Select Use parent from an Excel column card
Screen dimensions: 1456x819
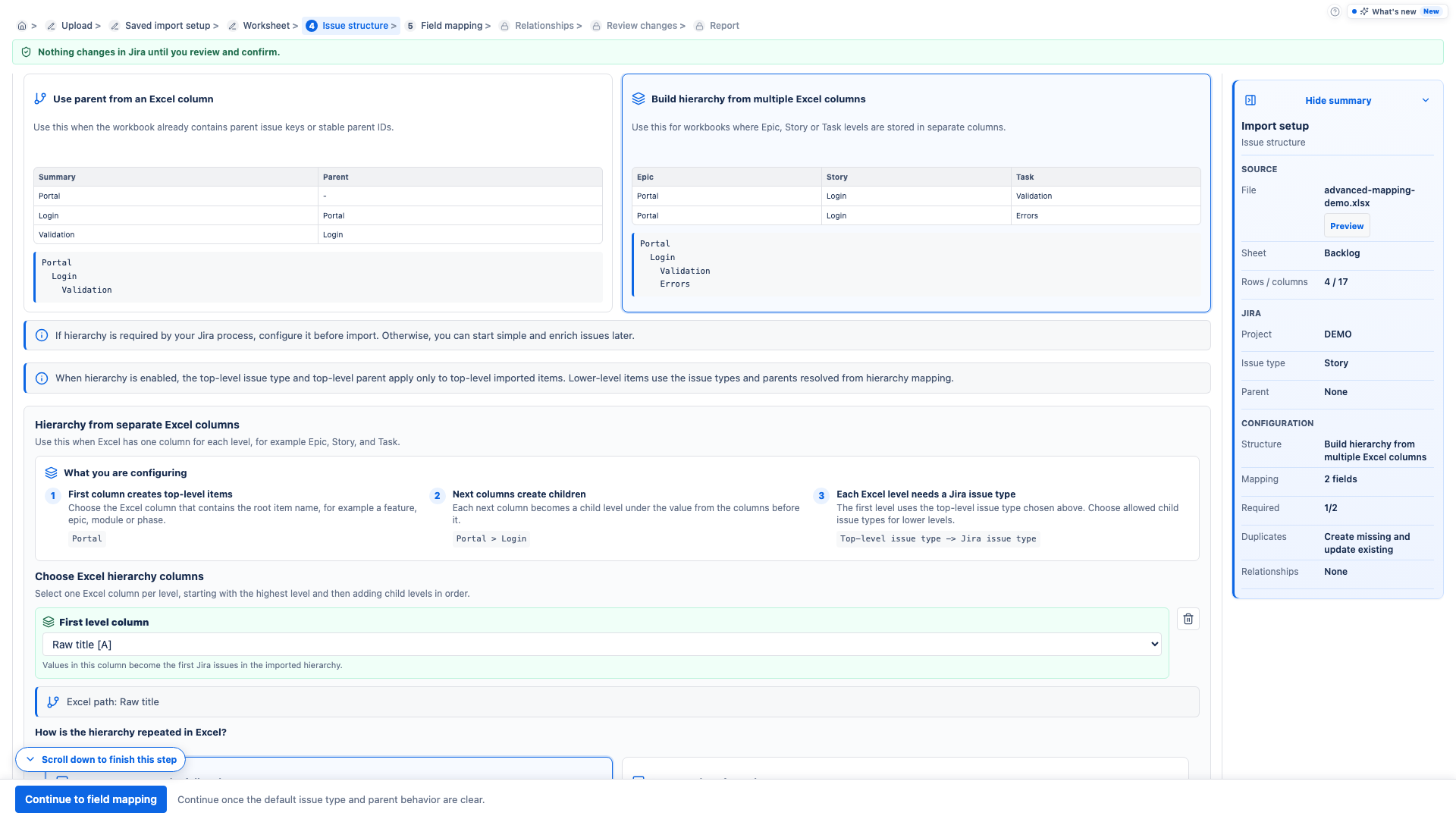[x=318, y=193]
